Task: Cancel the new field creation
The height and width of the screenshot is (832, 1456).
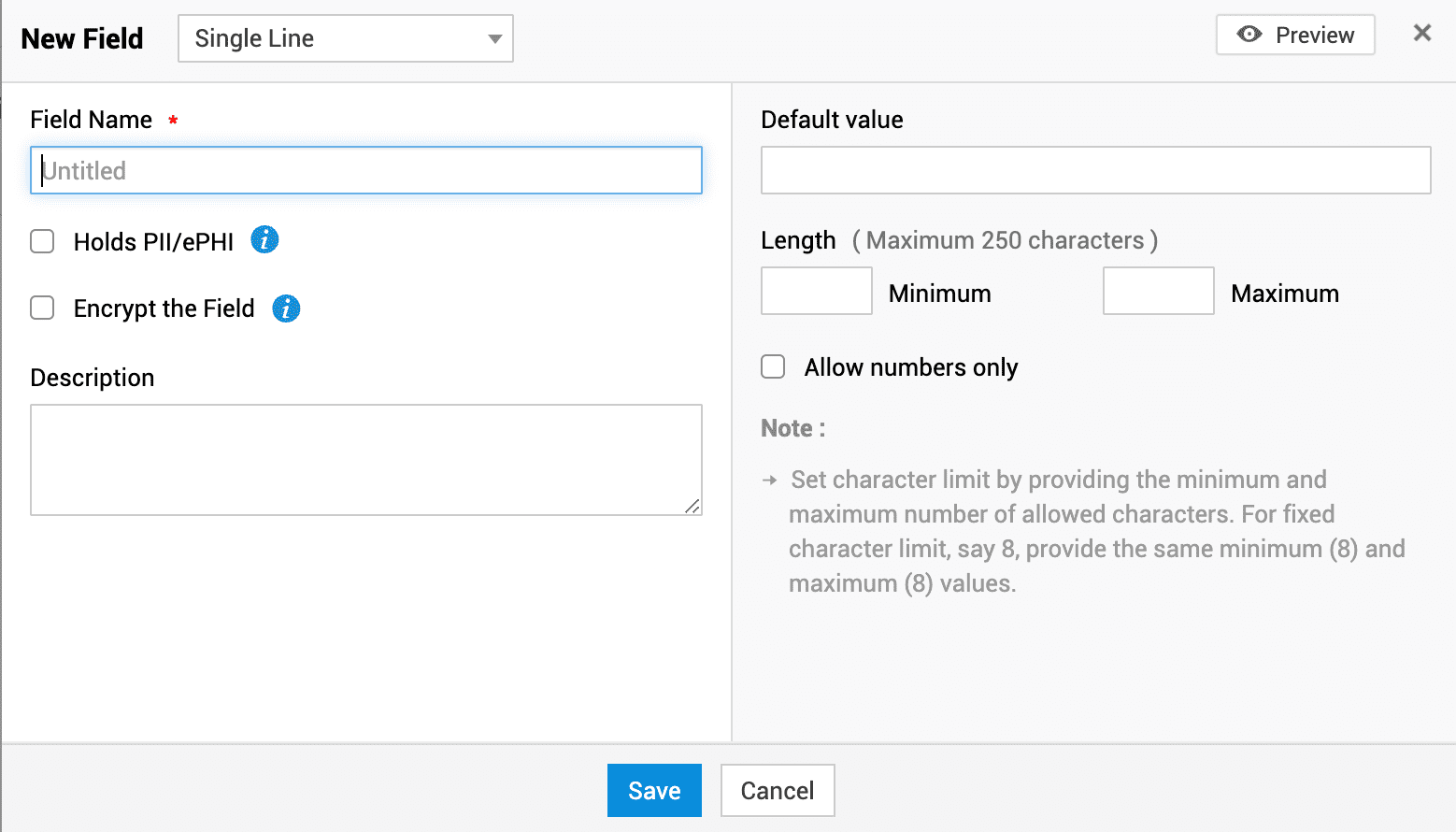Action: (777, 791)
